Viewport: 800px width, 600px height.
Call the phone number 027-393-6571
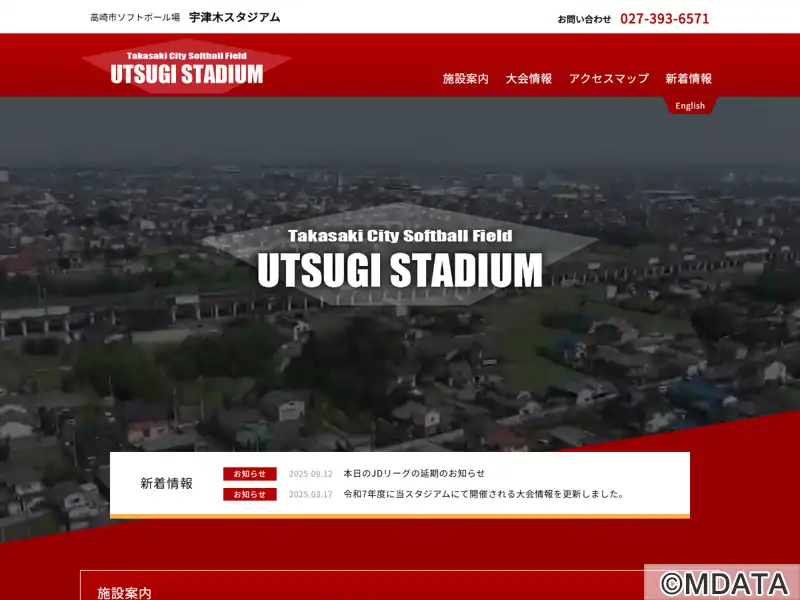(x=664, y=19)
